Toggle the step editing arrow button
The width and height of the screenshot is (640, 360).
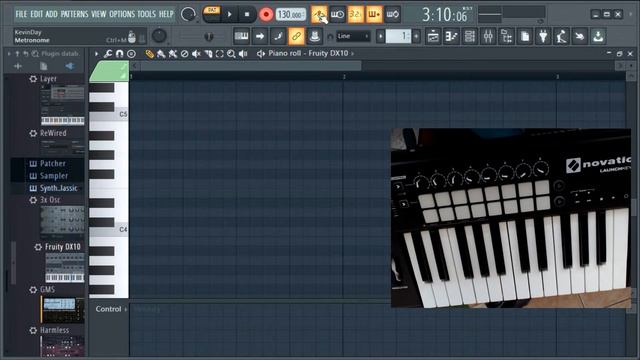coord(260,36)
